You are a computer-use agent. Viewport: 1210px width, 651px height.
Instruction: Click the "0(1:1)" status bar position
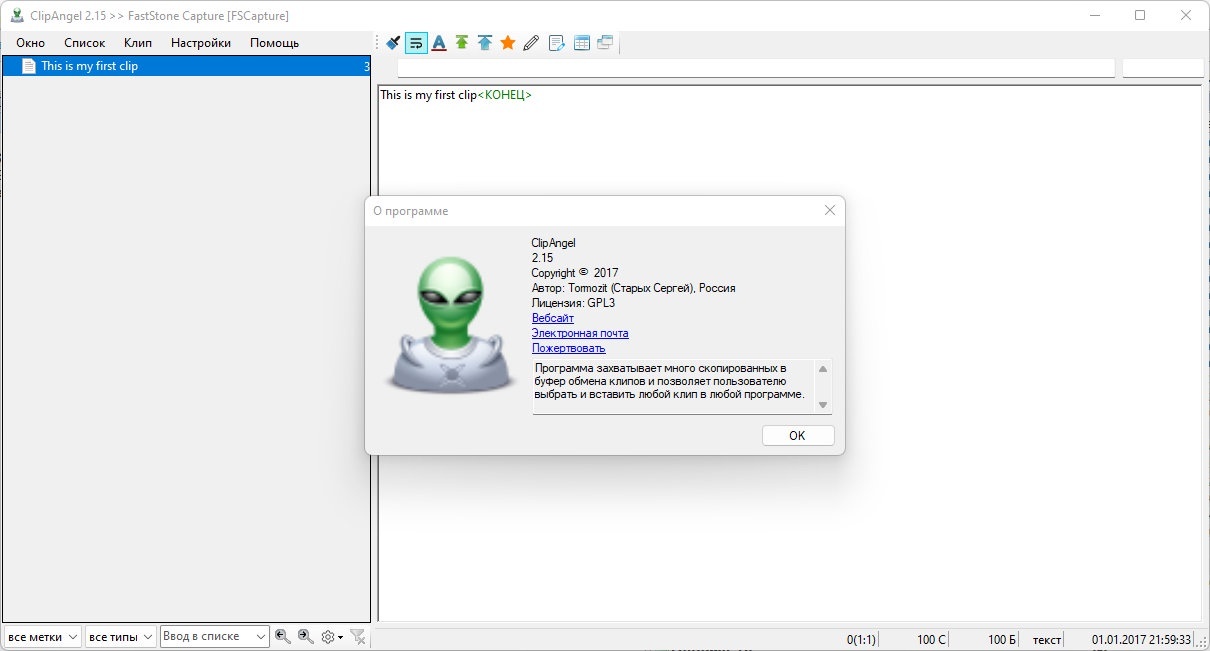[x=861, y=639]
